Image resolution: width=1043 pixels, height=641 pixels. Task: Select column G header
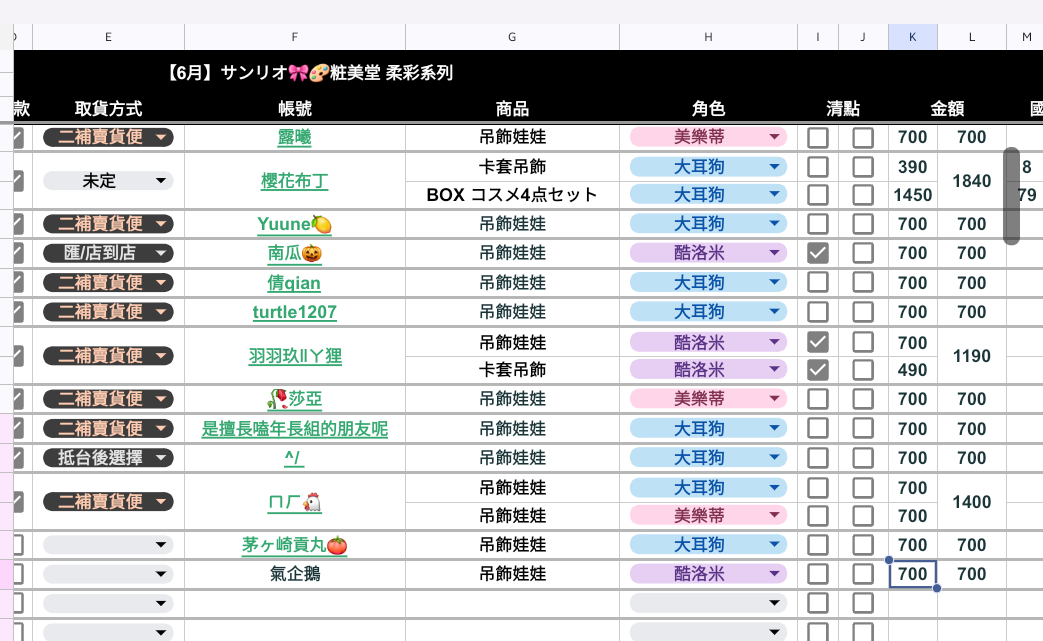pos(512,37)
